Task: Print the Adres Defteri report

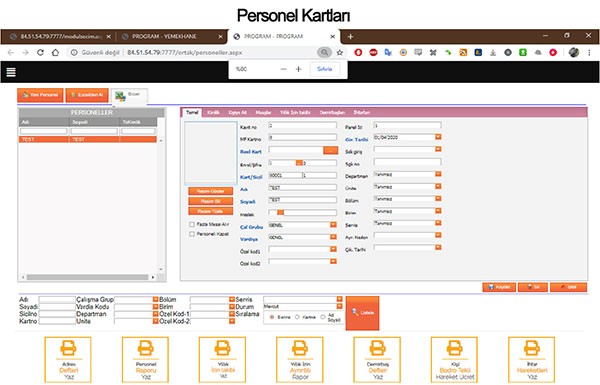Action: [68, 359]
